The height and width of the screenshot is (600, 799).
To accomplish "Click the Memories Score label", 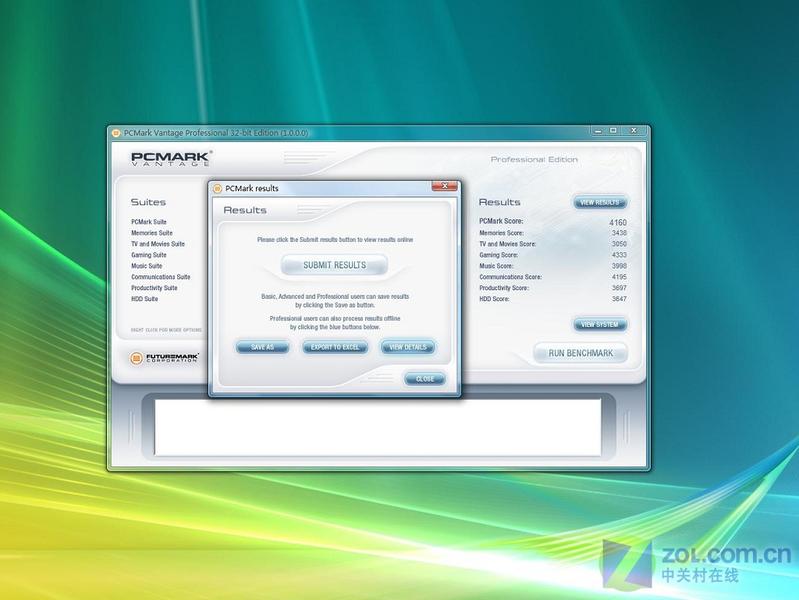I will (x=501, y=233).
